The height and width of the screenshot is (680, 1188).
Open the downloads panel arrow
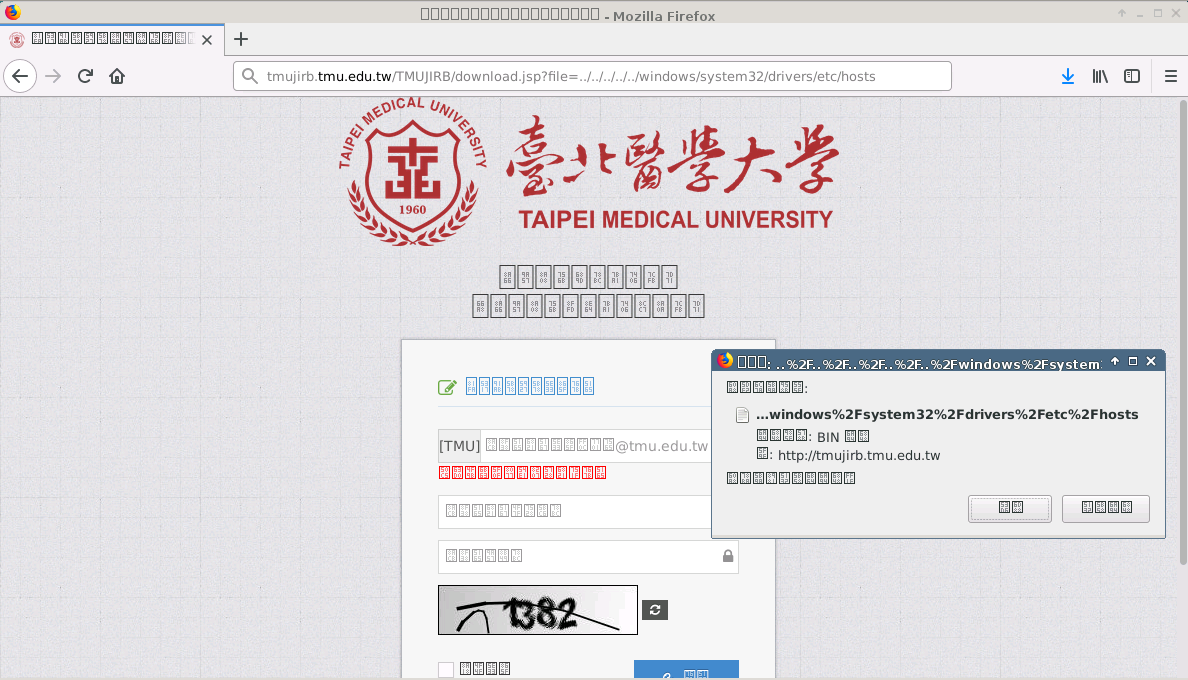(x=1068, y=76)
